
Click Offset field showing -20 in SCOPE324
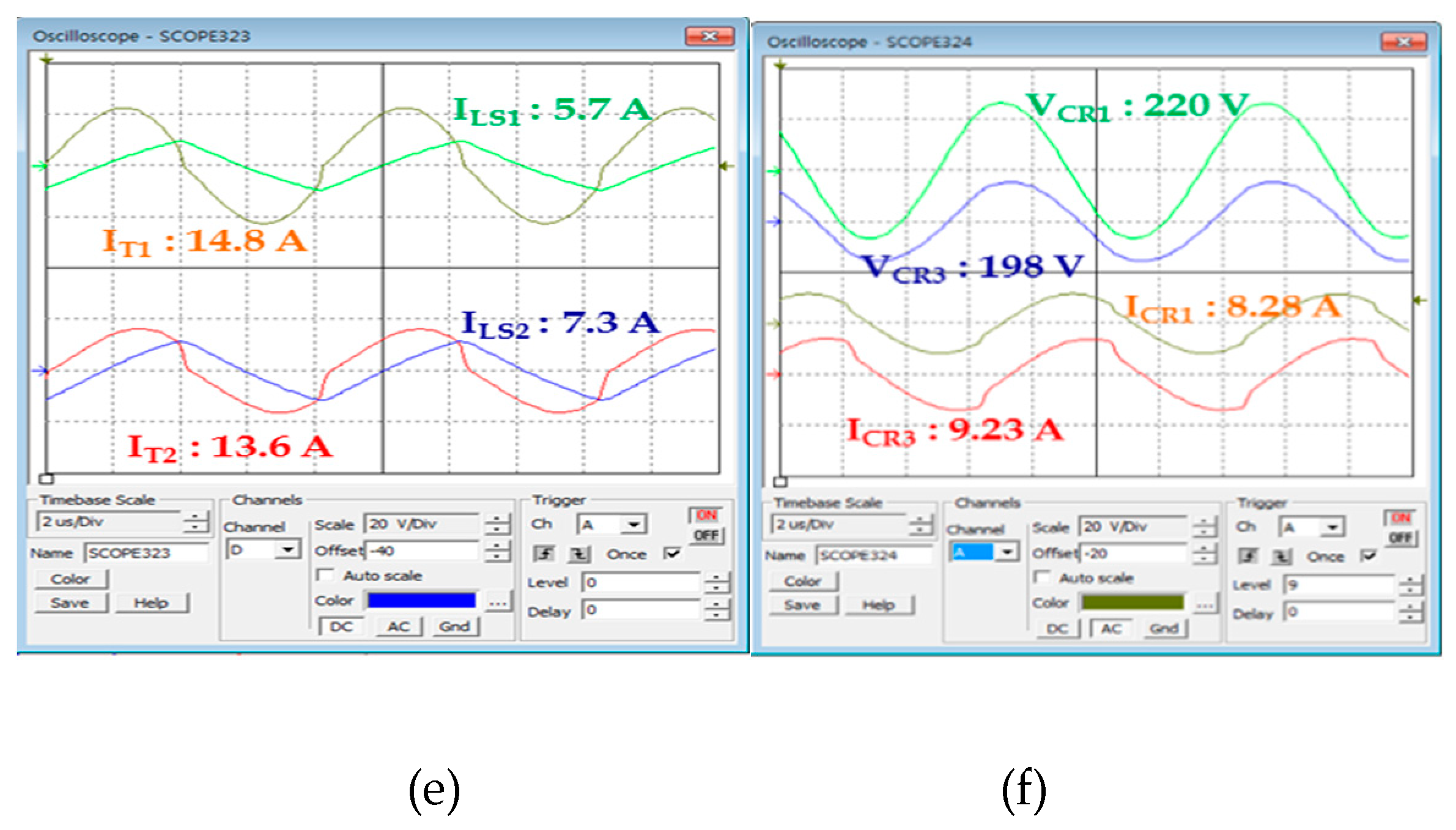pos(1133,554)
